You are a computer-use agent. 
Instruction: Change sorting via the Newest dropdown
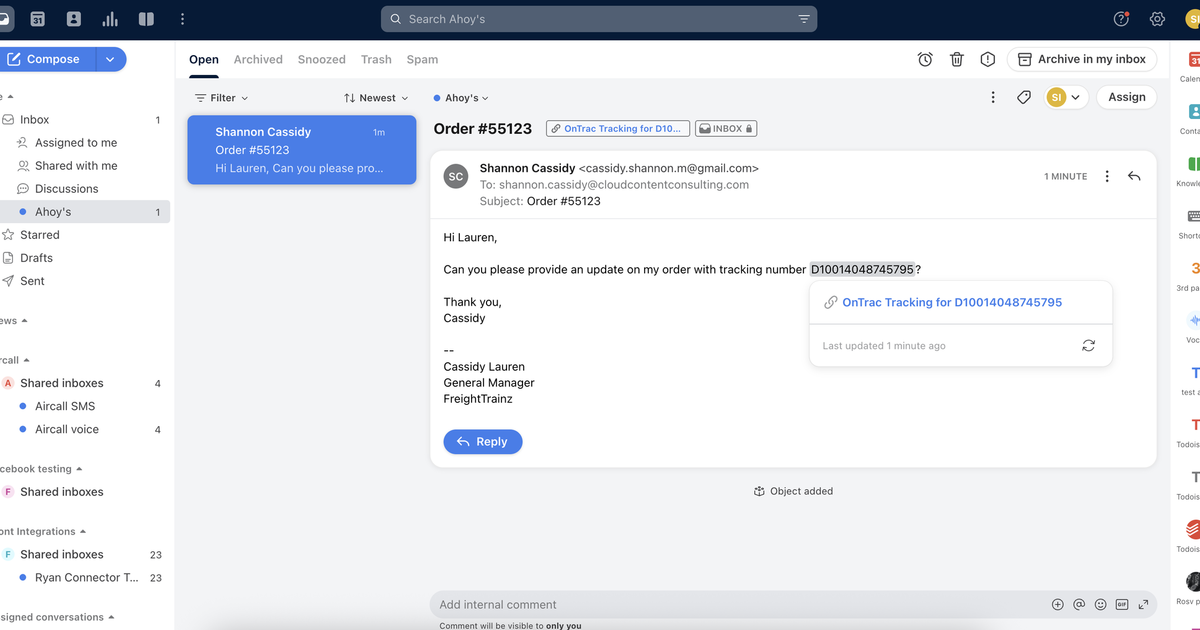(376, 97)
